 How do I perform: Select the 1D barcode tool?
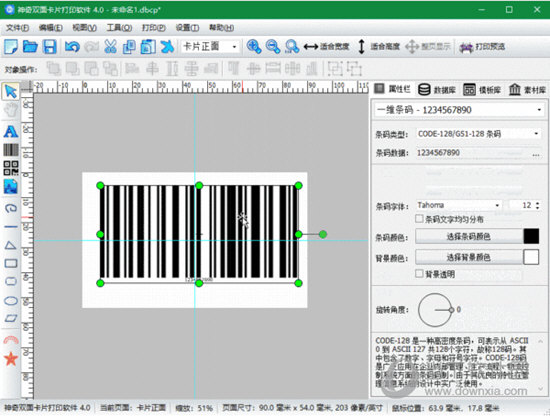(x=11, y=150)
